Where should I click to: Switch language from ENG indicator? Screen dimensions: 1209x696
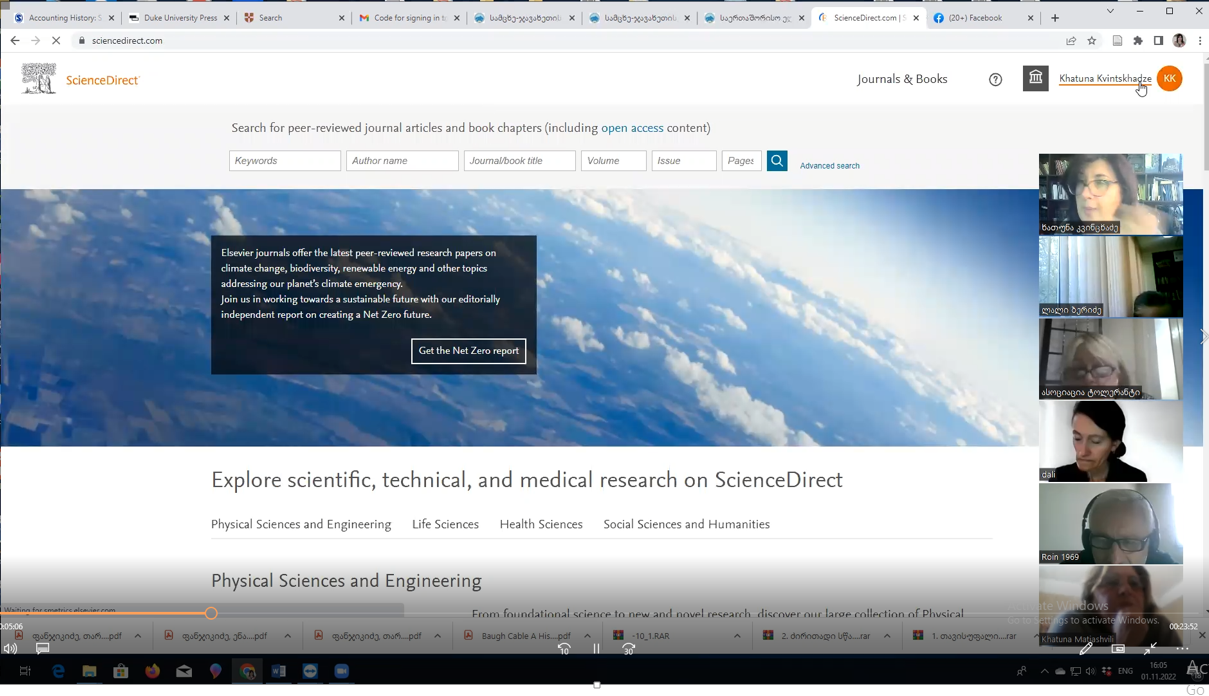(1125, 671)
